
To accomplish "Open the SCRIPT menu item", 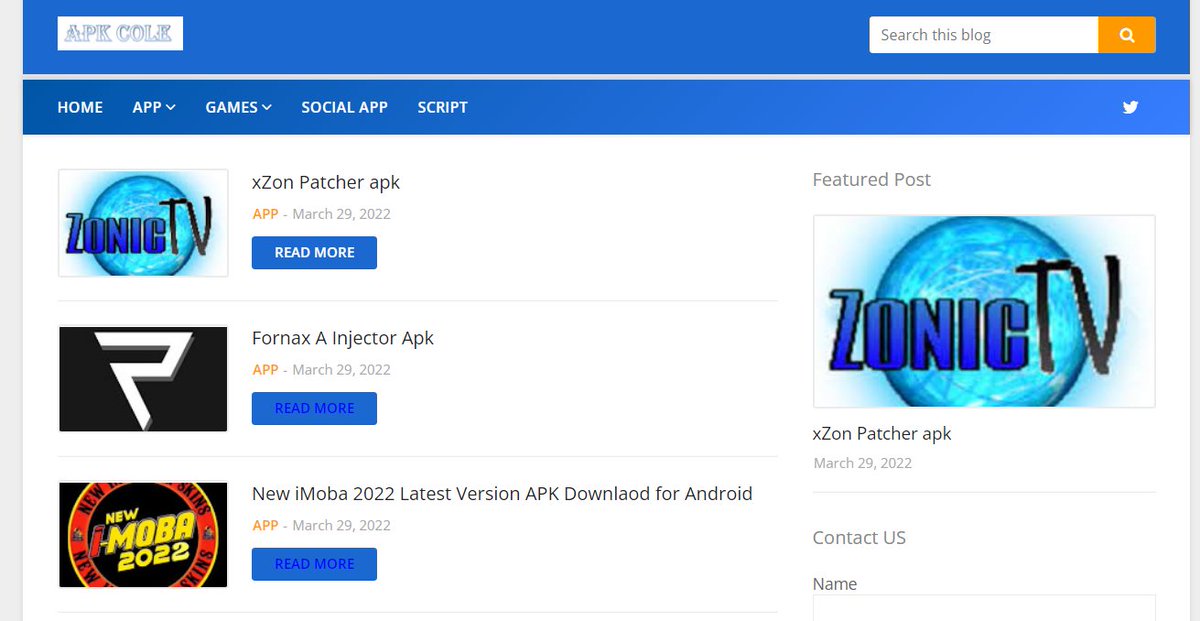I will 443,107.
